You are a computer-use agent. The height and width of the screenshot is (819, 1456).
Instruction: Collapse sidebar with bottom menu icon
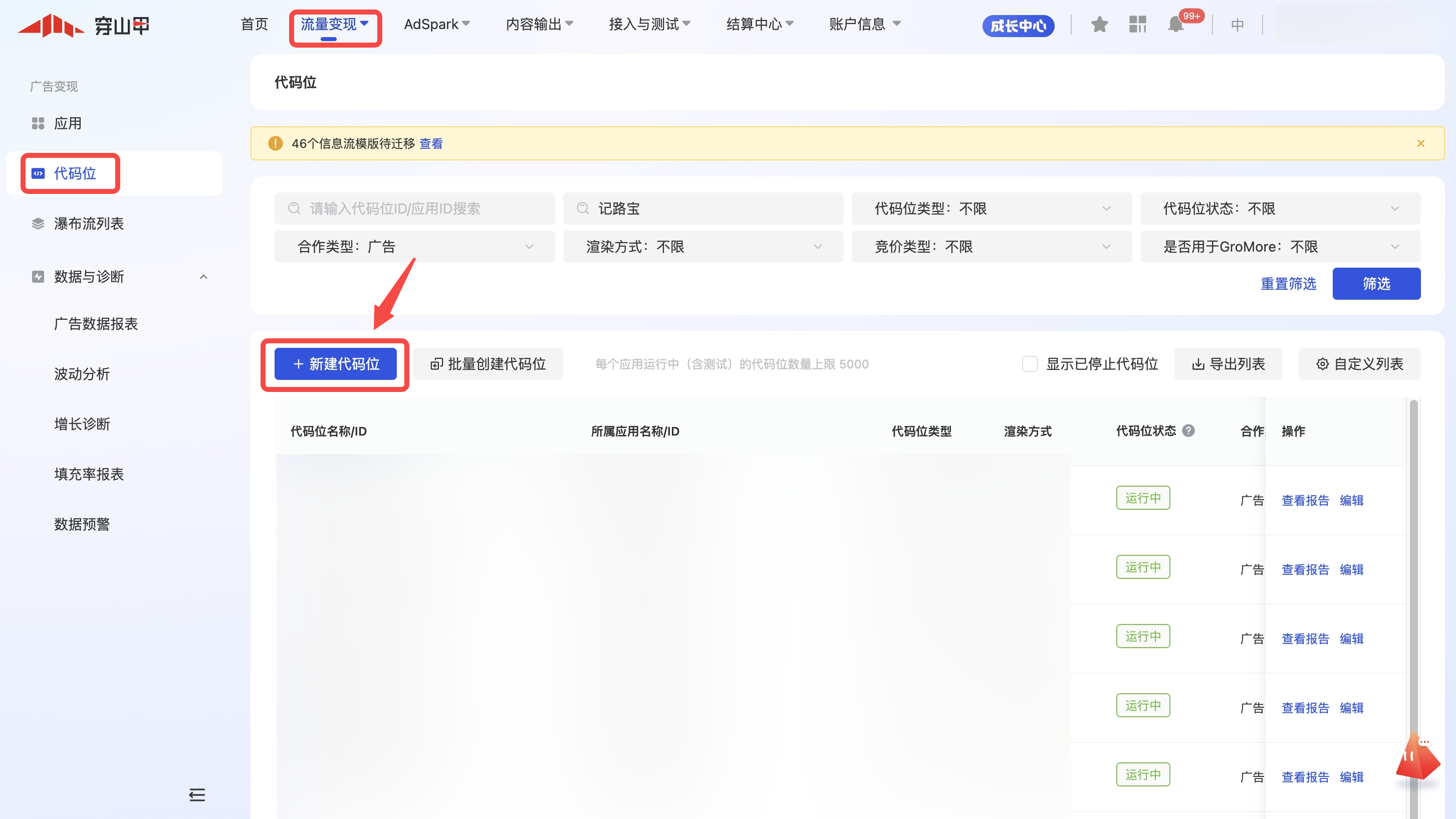(x=197, y=794)
